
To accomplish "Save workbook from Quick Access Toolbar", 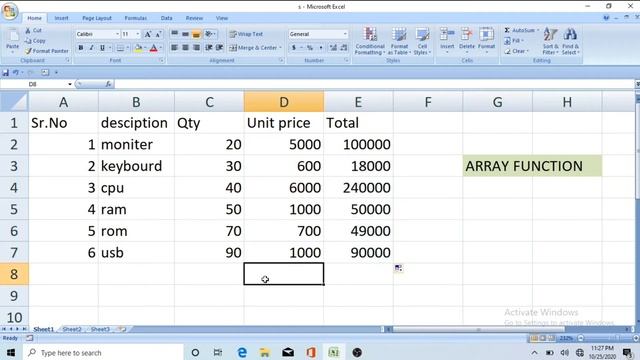I will point(6,73).
